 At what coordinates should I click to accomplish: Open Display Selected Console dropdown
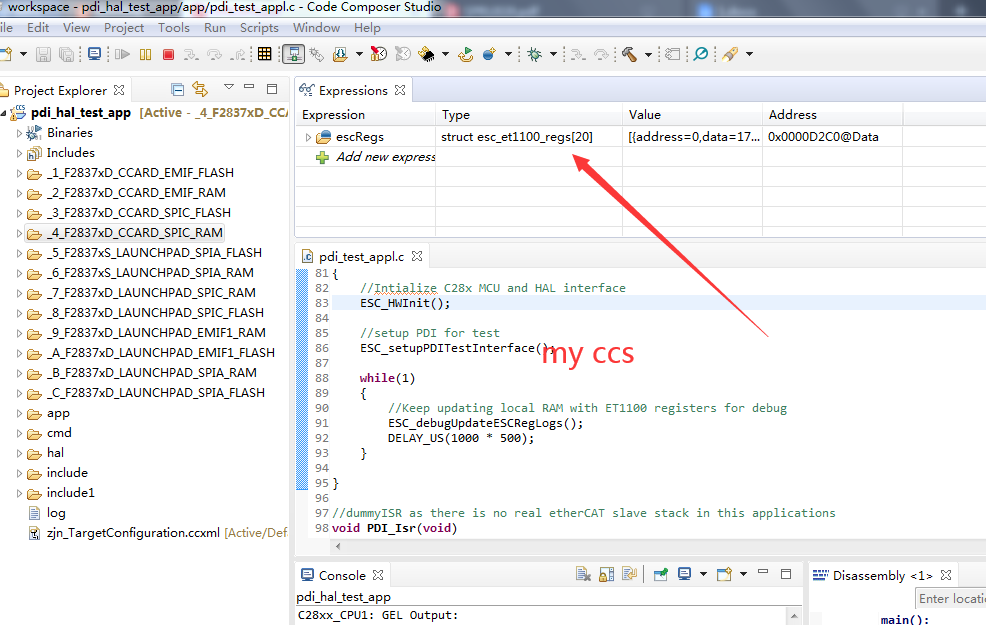click(703, 574)
